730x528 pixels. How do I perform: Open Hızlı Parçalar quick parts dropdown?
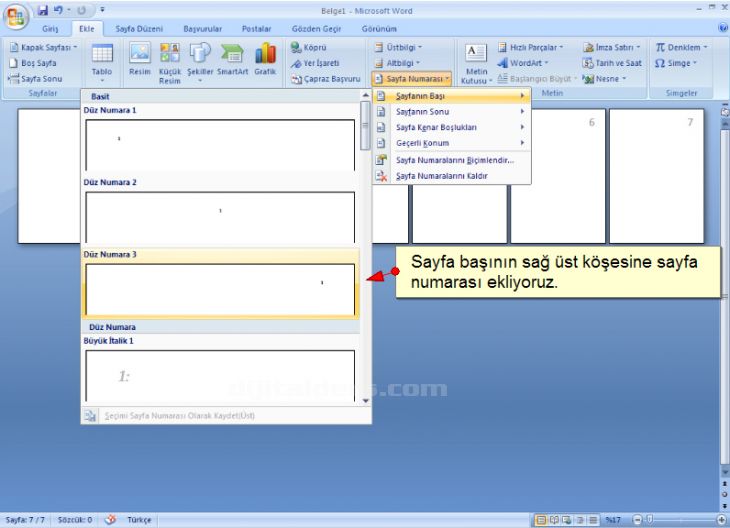(x=531, y=47)
